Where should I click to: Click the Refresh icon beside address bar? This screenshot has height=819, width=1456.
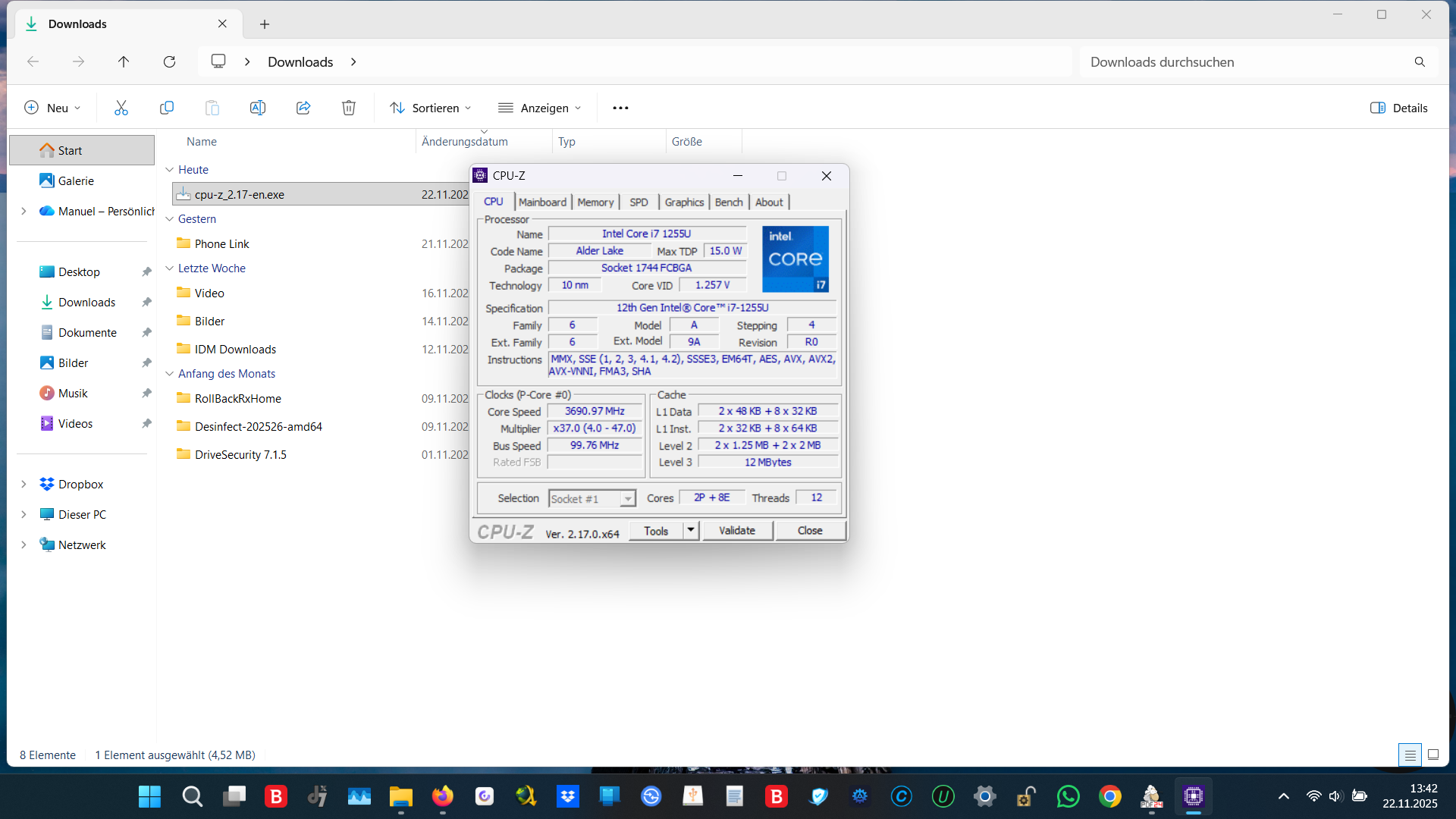pos(169,61)
